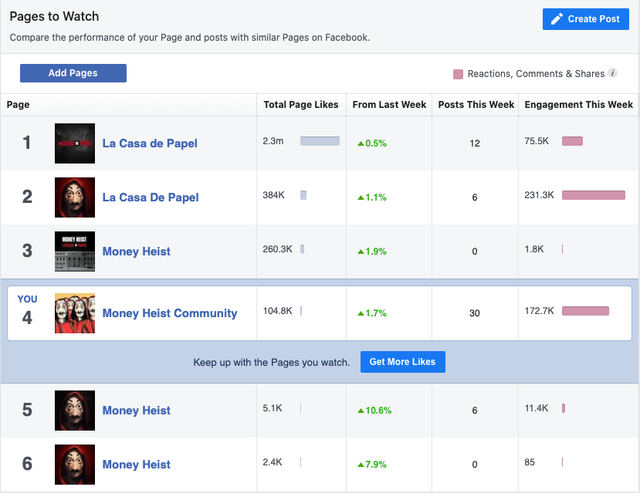Click the 1.1% growth figure
This screenshot has width=640, height=493.
[372, 197]
